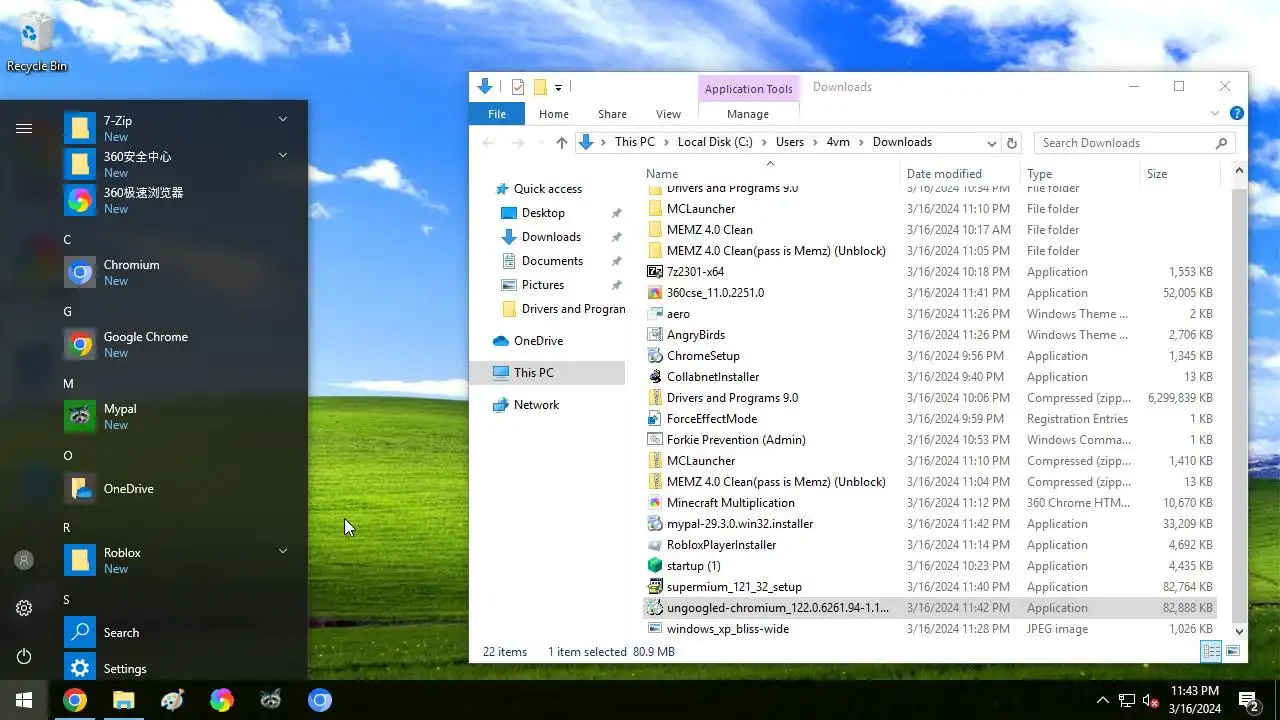This screenshot has width=1280, height=720.
Task: Open the address bar history dropdown
Action: click(991, 143)
